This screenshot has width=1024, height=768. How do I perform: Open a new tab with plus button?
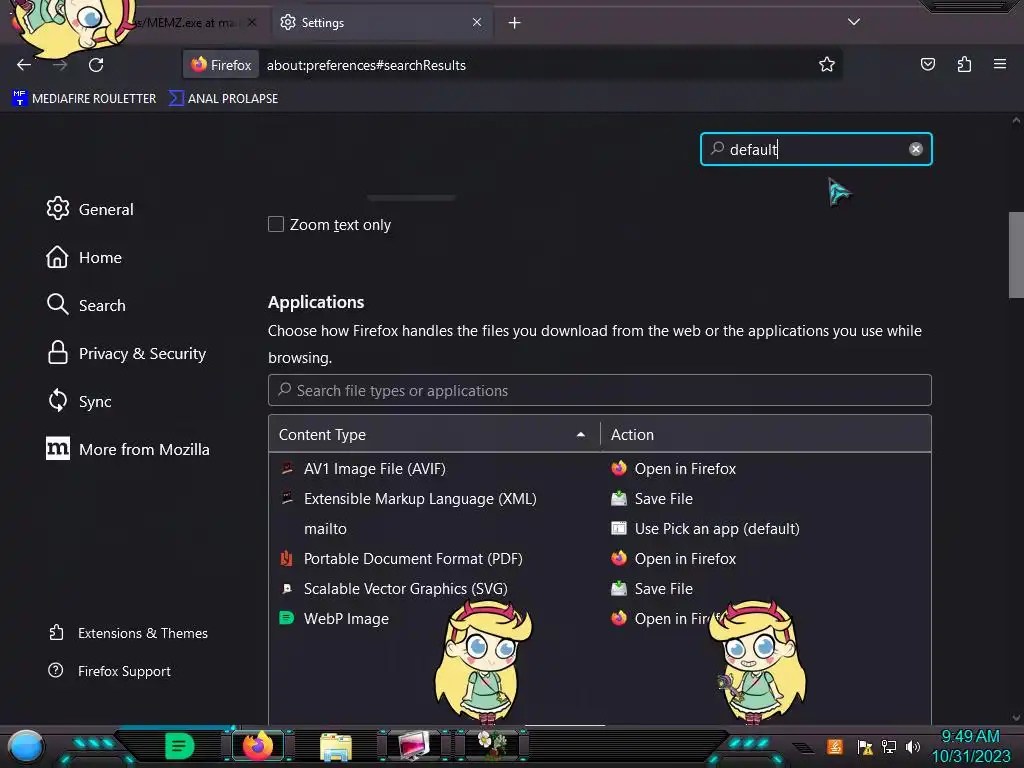tap(515, 23)
